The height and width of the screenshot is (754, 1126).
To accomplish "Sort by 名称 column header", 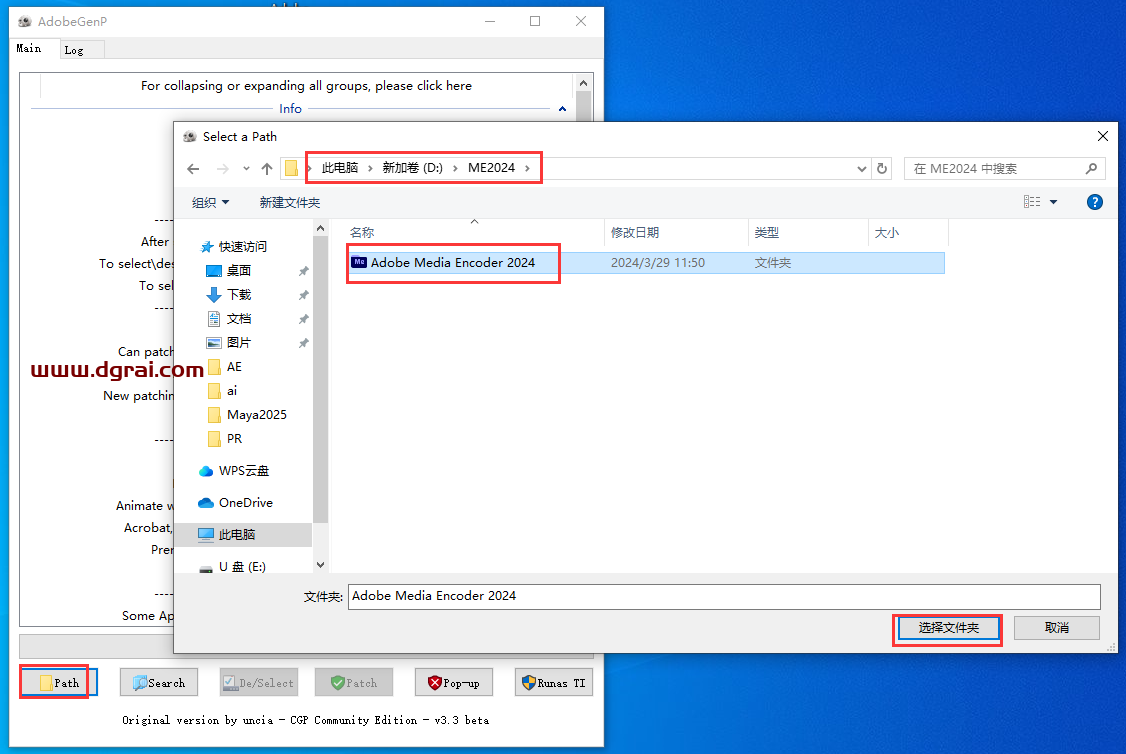I will coord(474,232).
